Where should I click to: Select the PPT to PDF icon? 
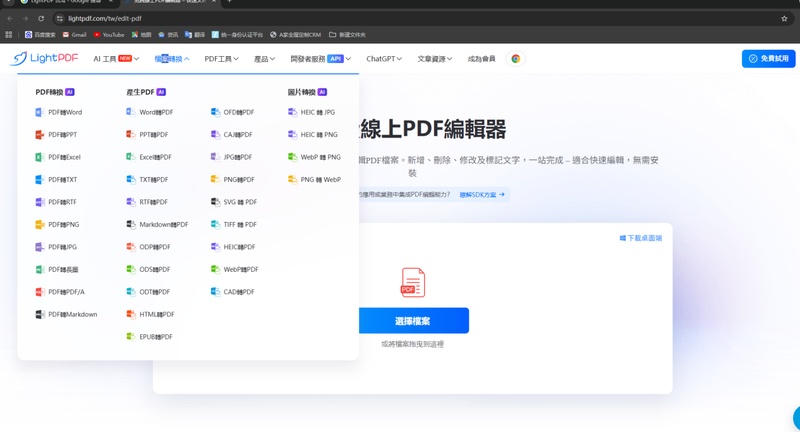tap(131, 135)
